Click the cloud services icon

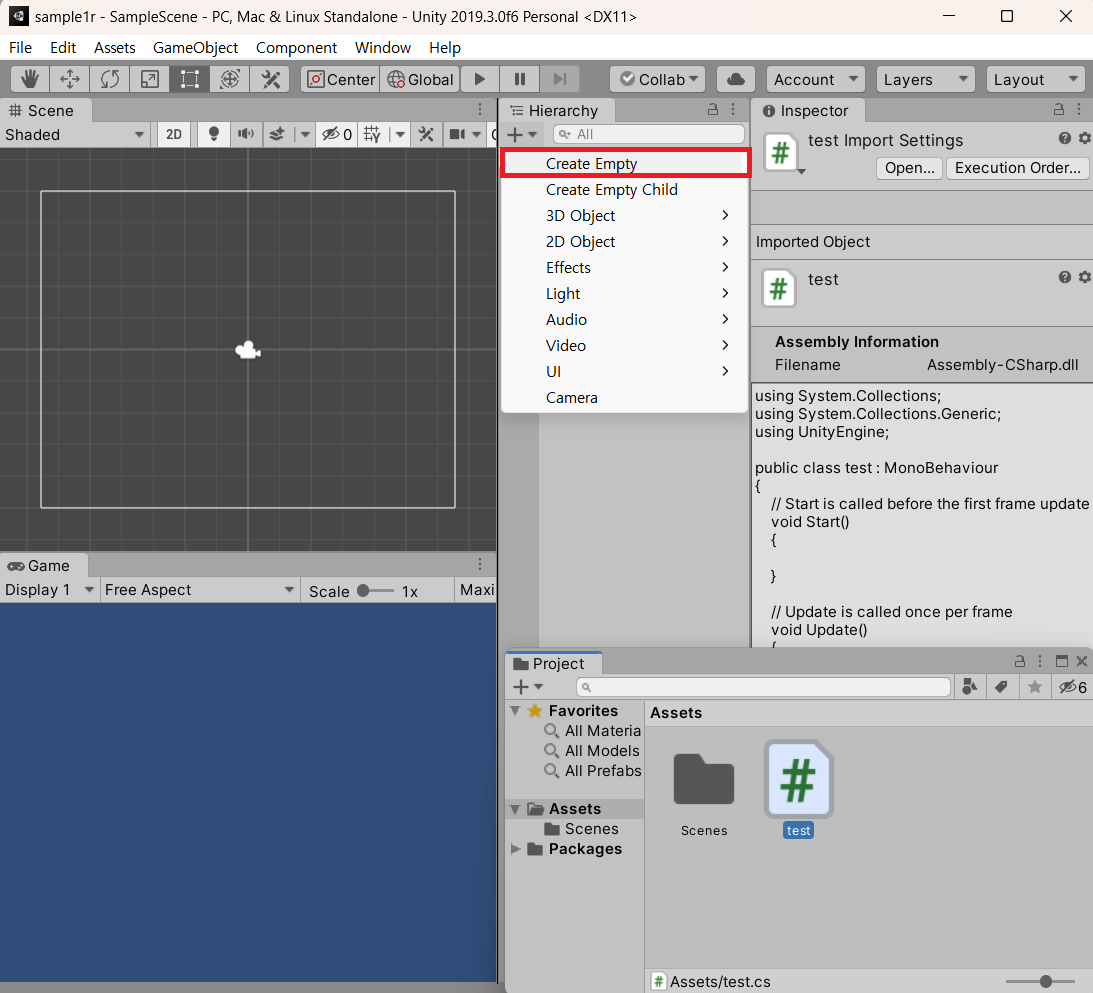coord(735,79)
